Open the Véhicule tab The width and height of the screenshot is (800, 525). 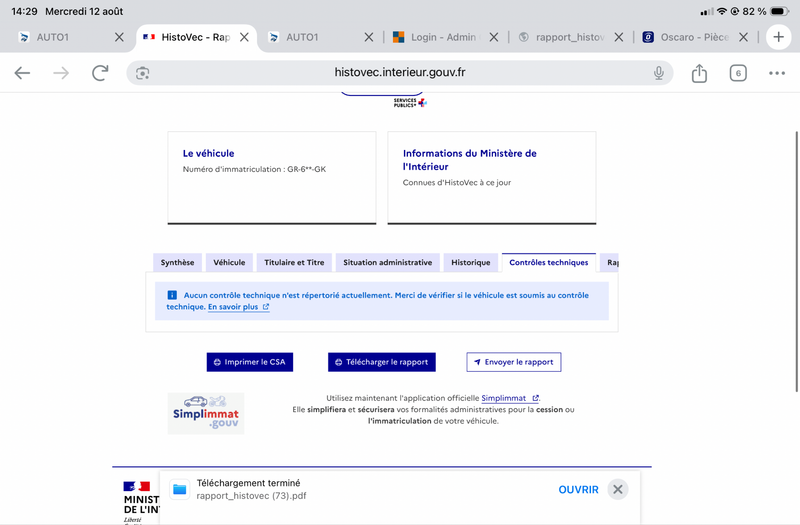click(229, 262)
